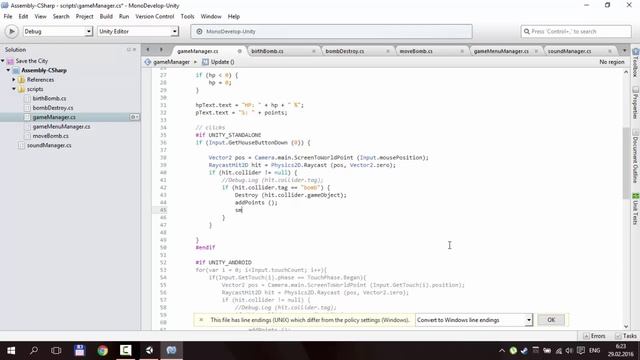Viewport: 640px width, 360px height.
Task: Close the soundManager.cs tab
Action: (x=610, y=51)
